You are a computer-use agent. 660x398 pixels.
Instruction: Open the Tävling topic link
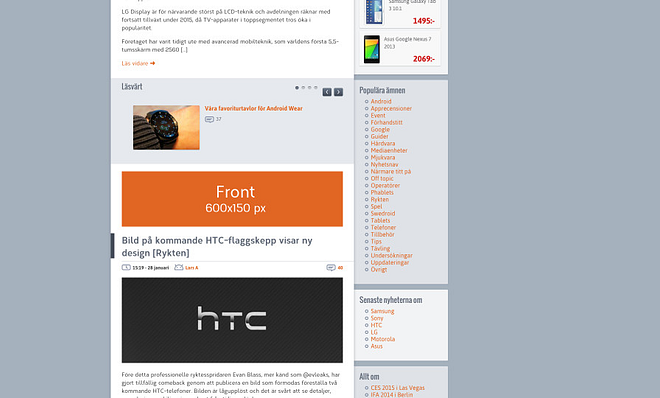pyautogui.click(x=380, y=249)
